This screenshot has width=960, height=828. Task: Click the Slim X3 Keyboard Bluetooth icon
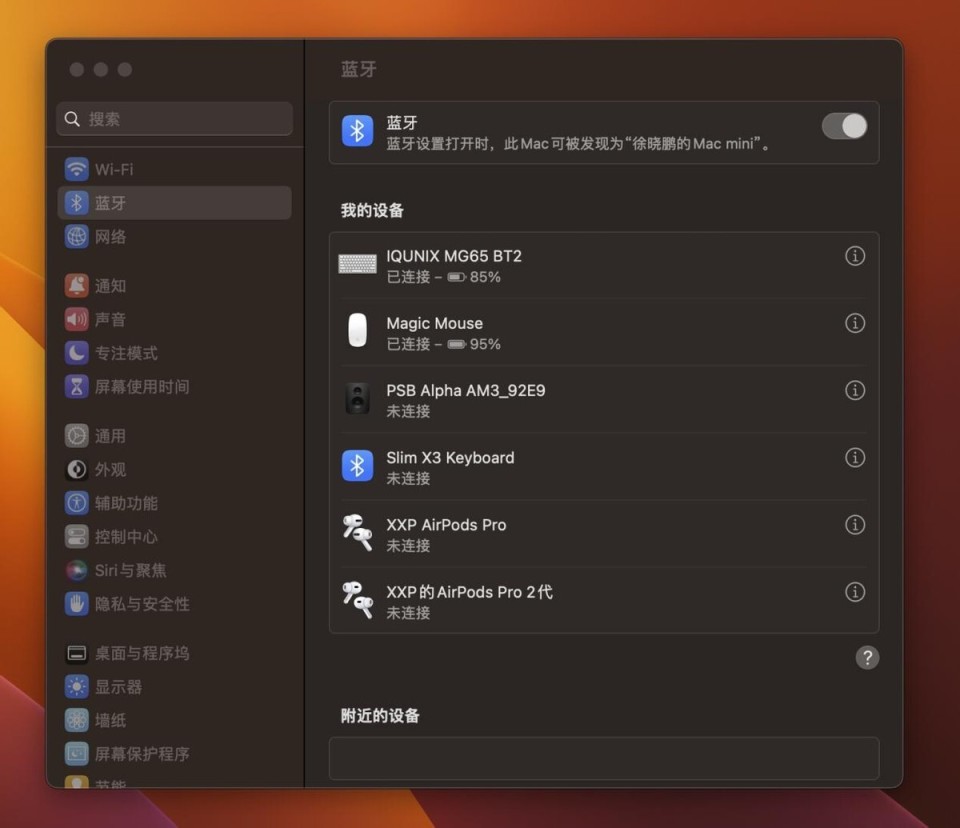[358, 466]
